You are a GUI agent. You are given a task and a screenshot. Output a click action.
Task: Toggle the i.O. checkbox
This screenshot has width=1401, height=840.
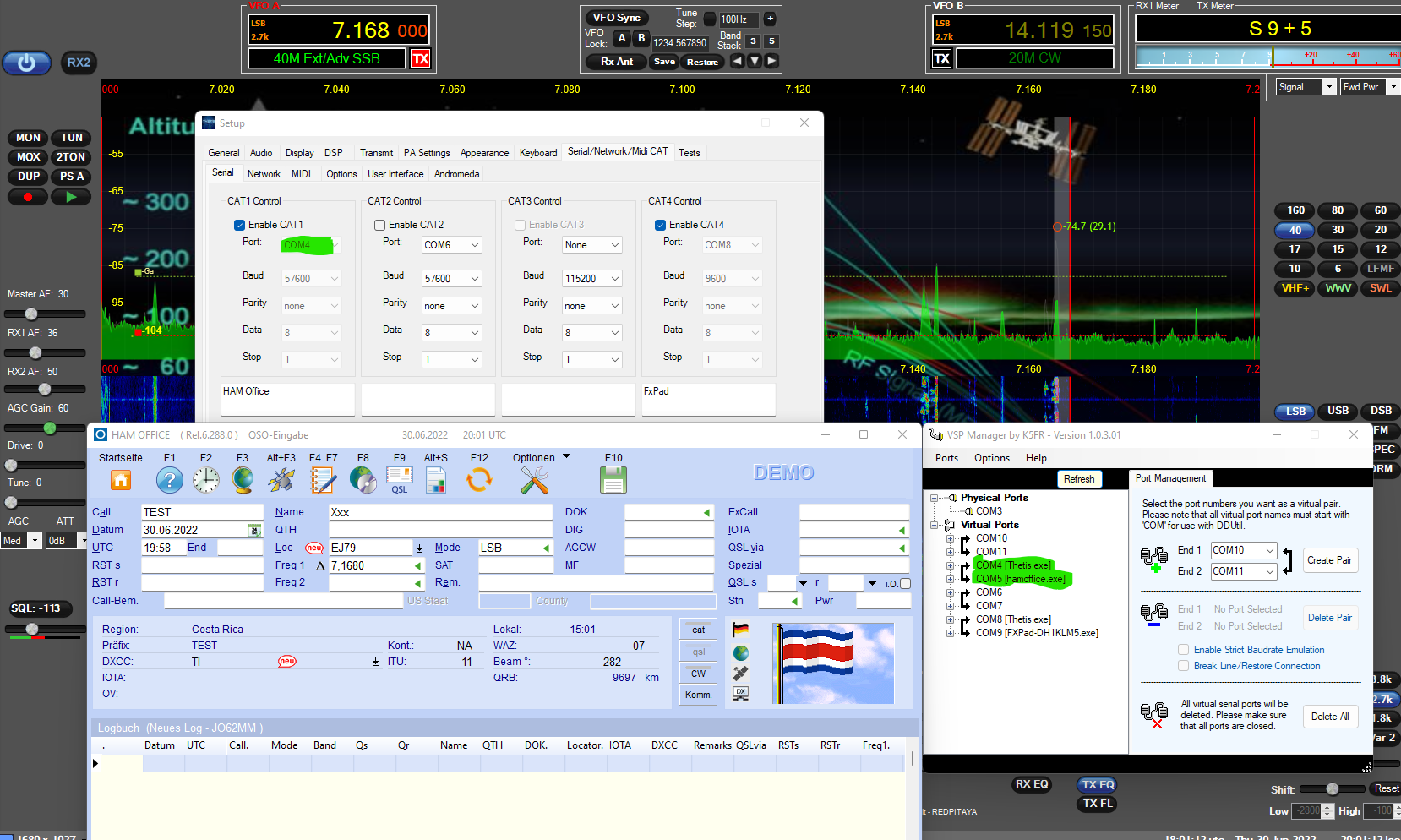906,583
